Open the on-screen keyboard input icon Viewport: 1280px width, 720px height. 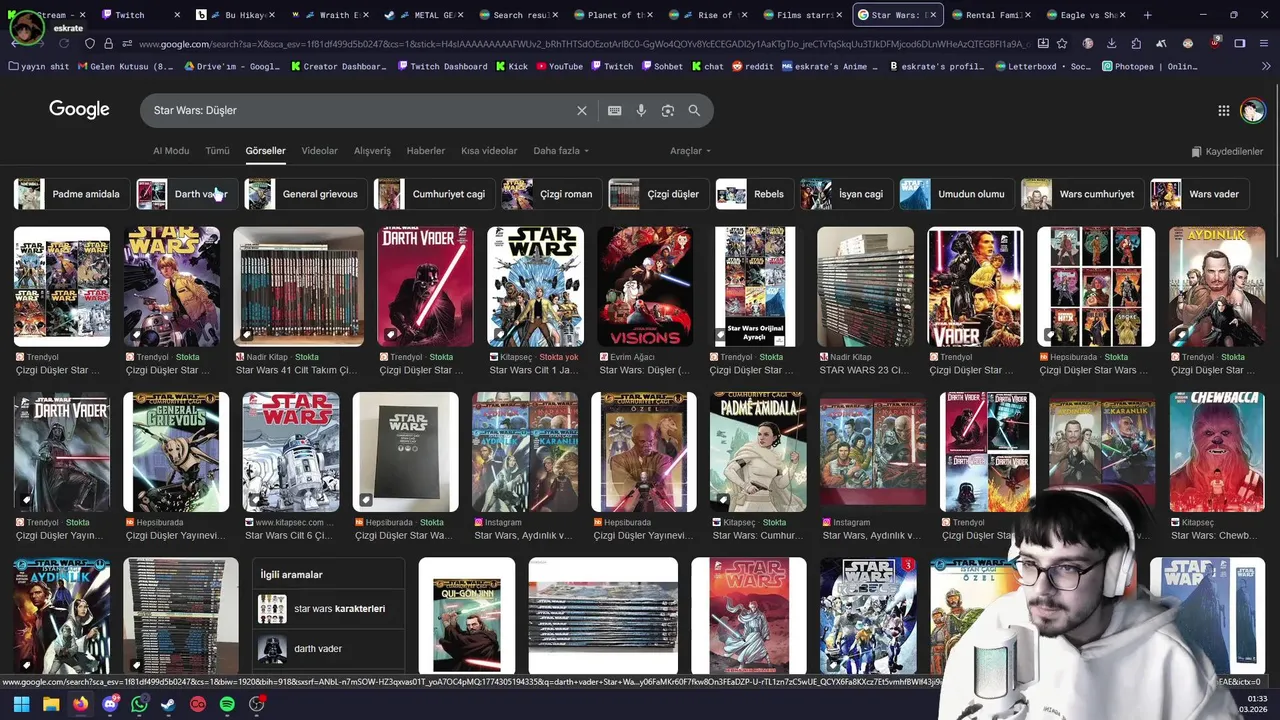[614, 111]
